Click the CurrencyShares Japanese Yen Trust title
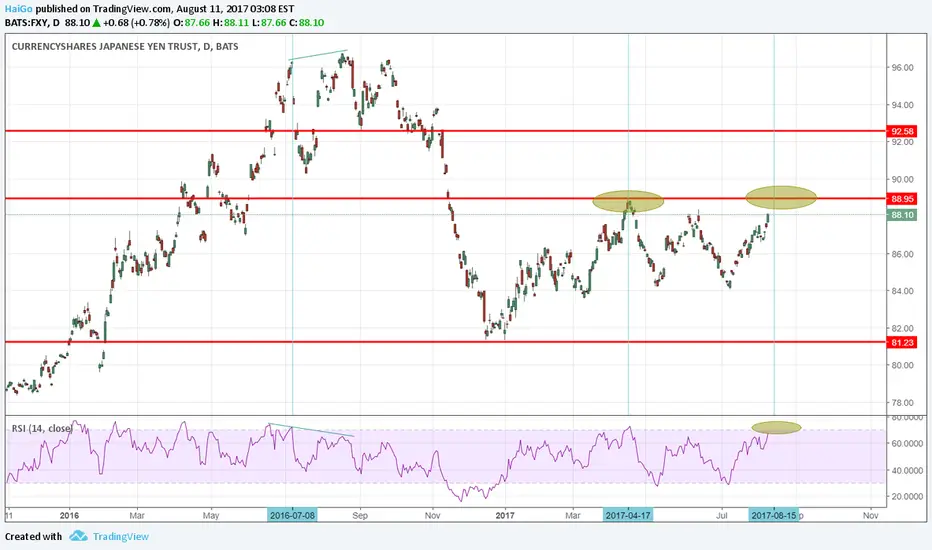Viewport: 932px width, 550px height. coord(125,46)
